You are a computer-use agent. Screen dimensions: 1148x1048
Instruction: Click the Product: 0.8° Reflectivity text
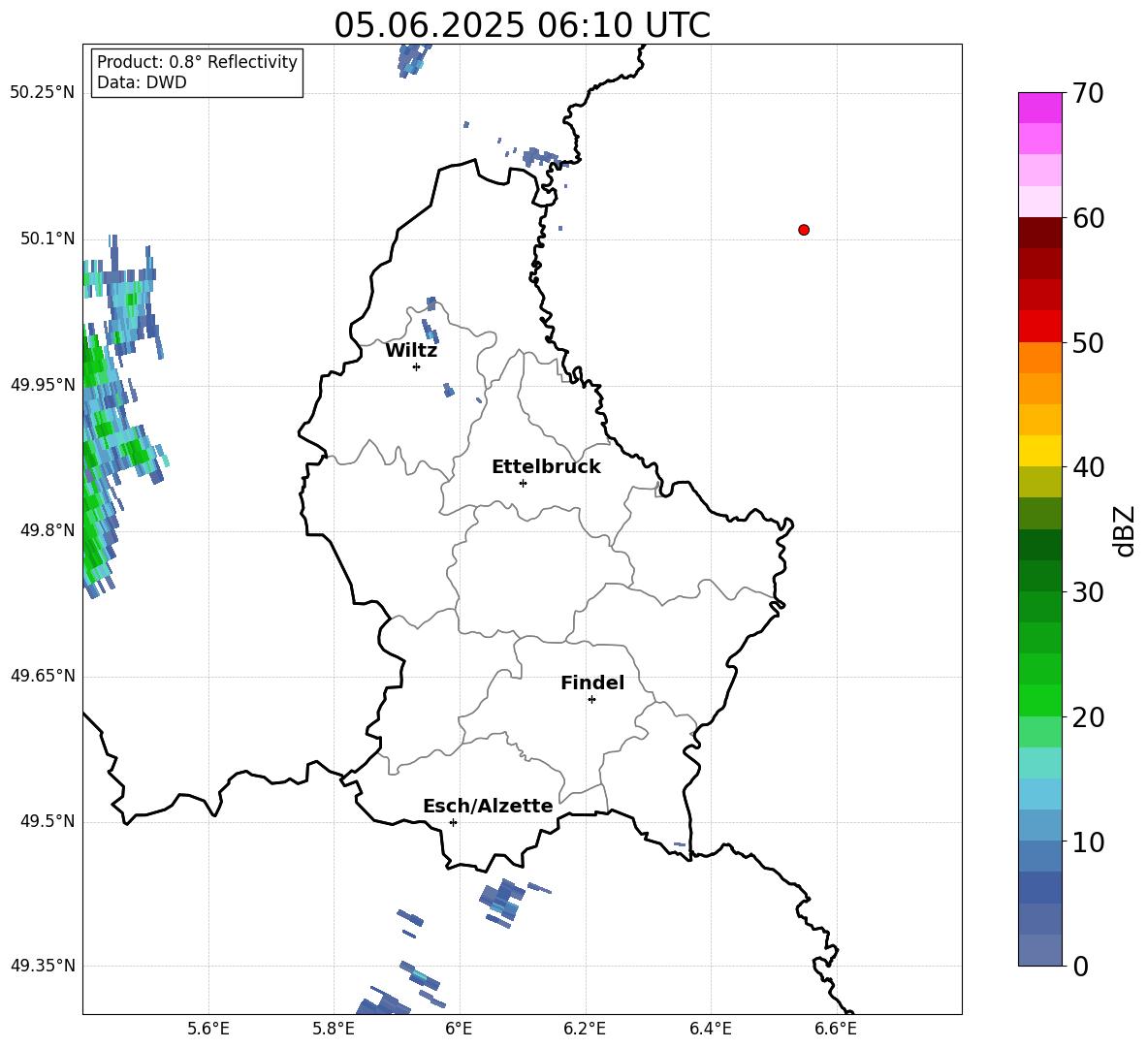197,62
